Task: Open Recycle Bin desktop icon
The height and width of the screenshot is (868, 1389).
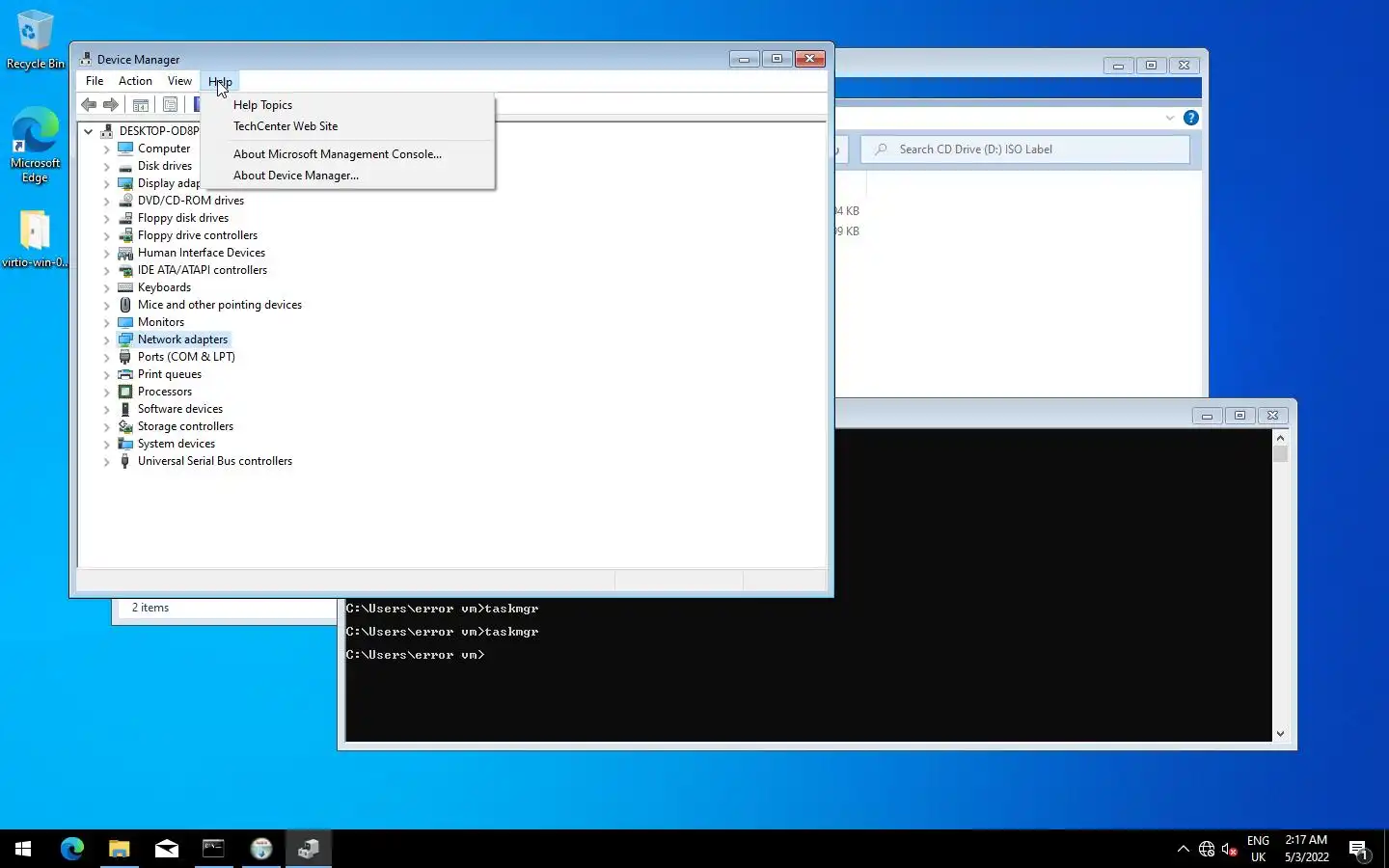Action: coord(35,41)
